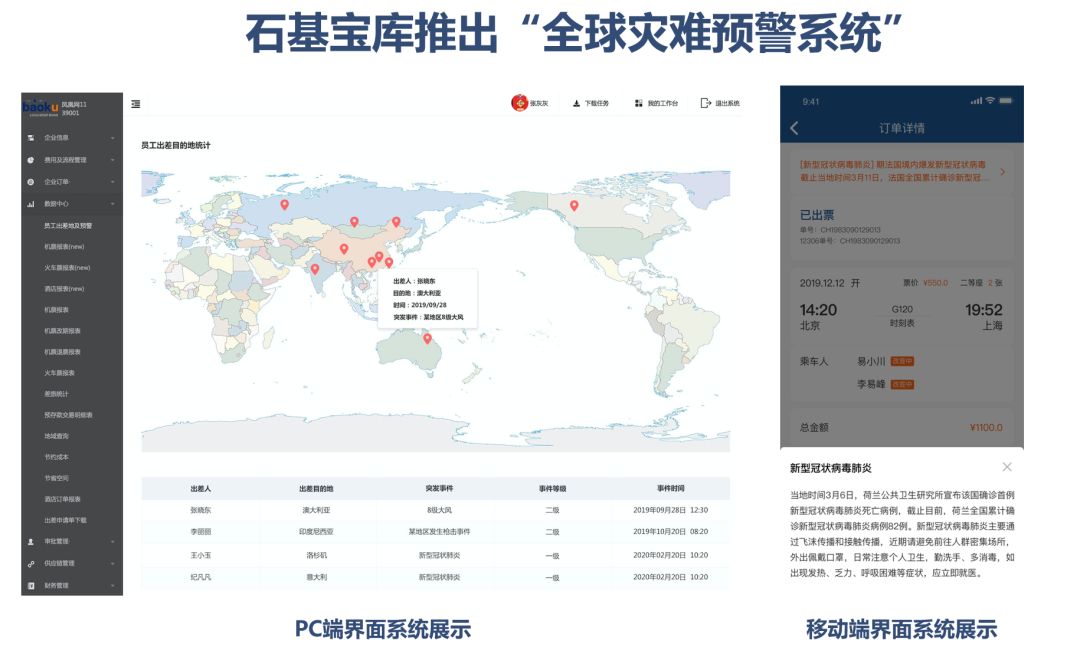Open 机票改期报表 in the sidebar
1080x667 pixels.
pyautogui.click(x=62, y=331)
